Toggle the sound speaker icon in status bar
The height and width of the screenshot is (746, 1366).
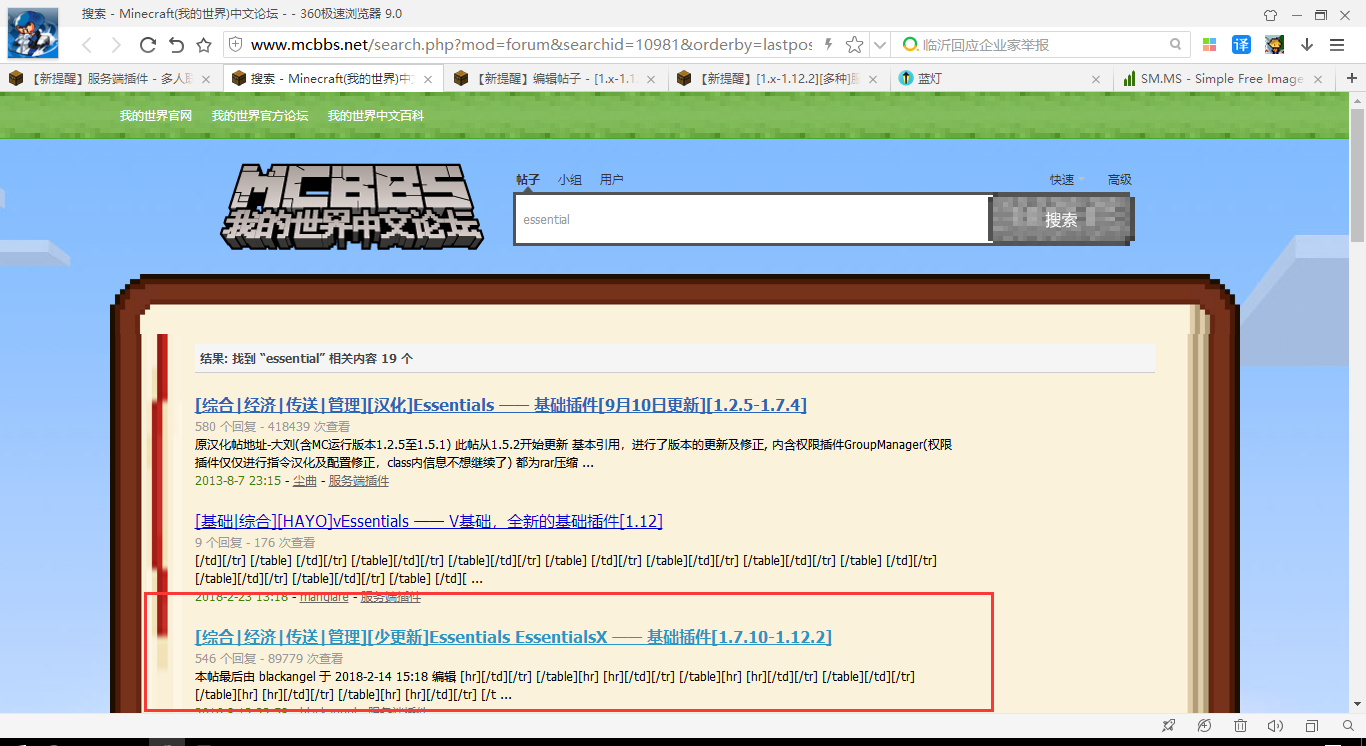(x=1276, y=725)
